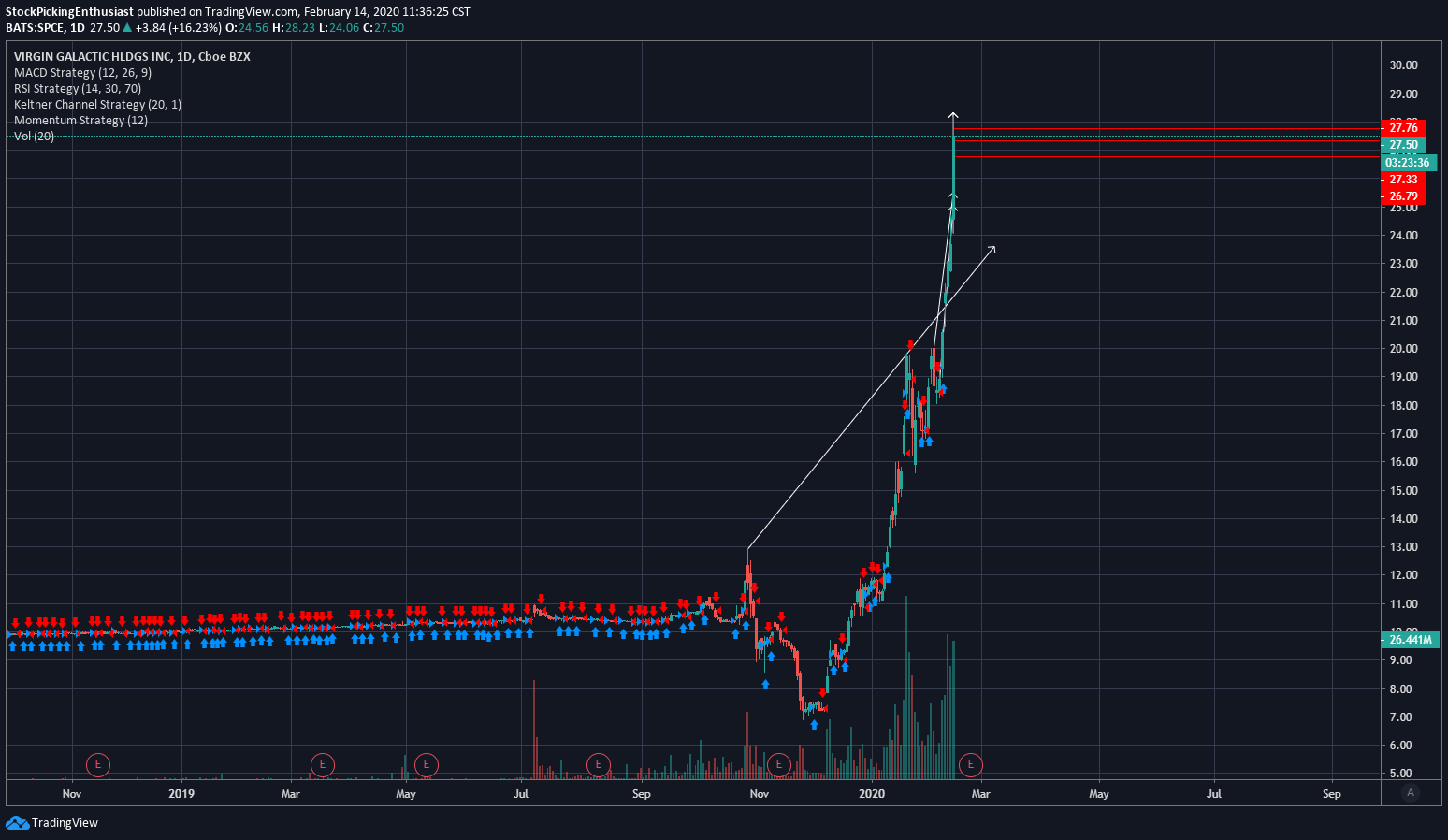Click the 03:23:36 bar countdown label

click(x=1409, y=163)
